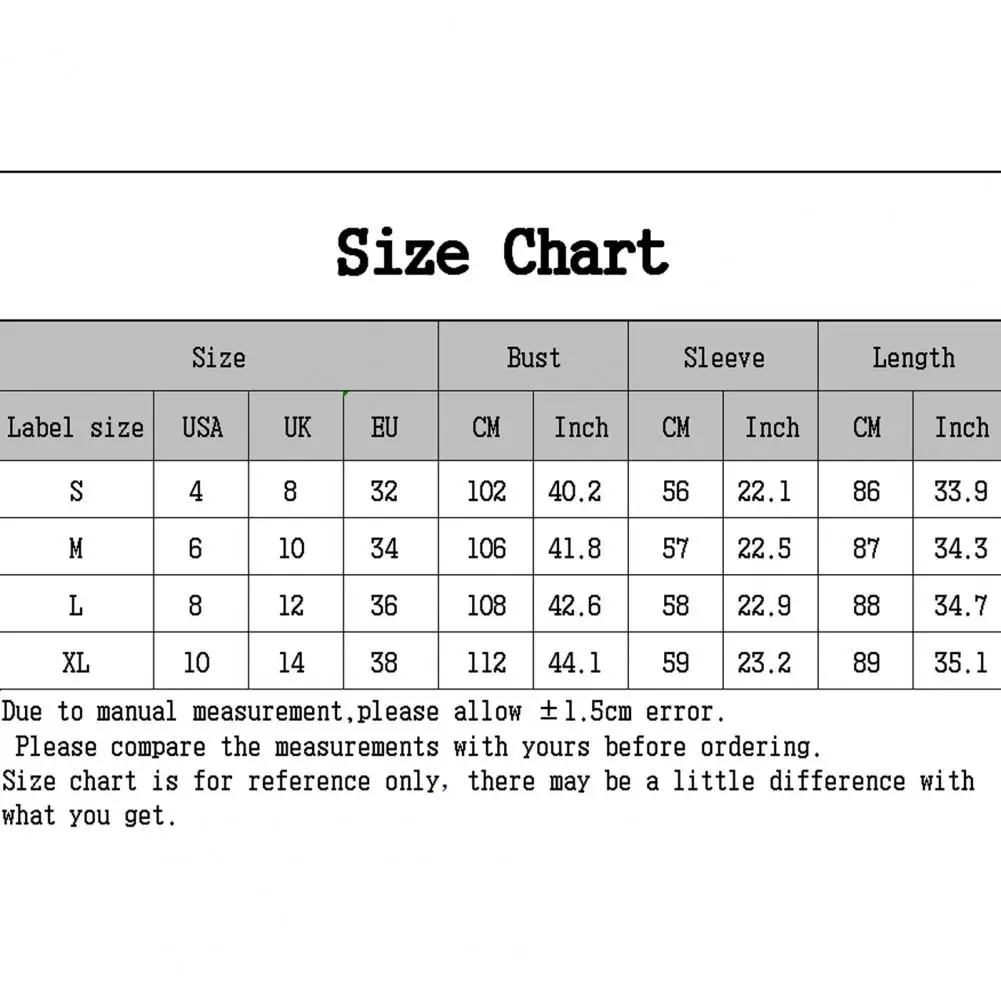This screenshot has width=1001, height=1001.
Task: Select the Bust header cell
Action: click(x=533, y=356)
